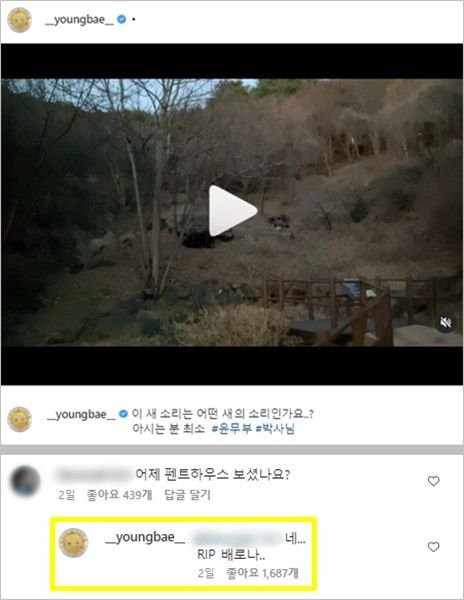
Task: View 좋아요 439개 likes on comment
Action: coord(119,495)
